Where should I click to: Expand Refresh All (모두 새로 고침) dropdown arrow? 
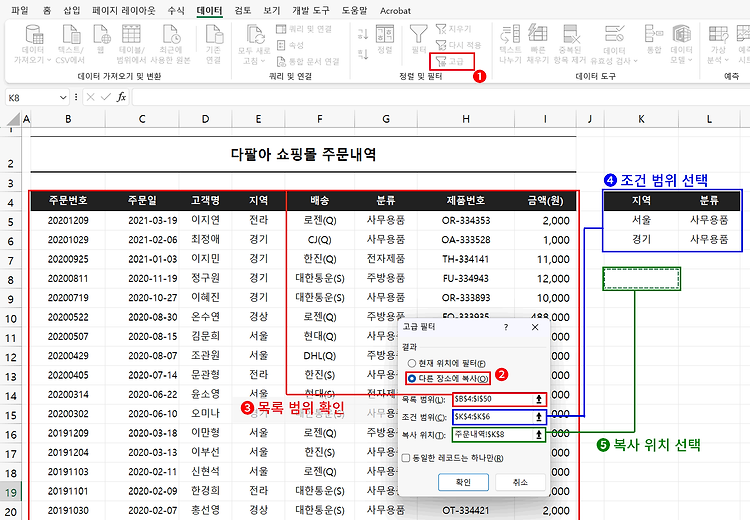pos(262,61)
